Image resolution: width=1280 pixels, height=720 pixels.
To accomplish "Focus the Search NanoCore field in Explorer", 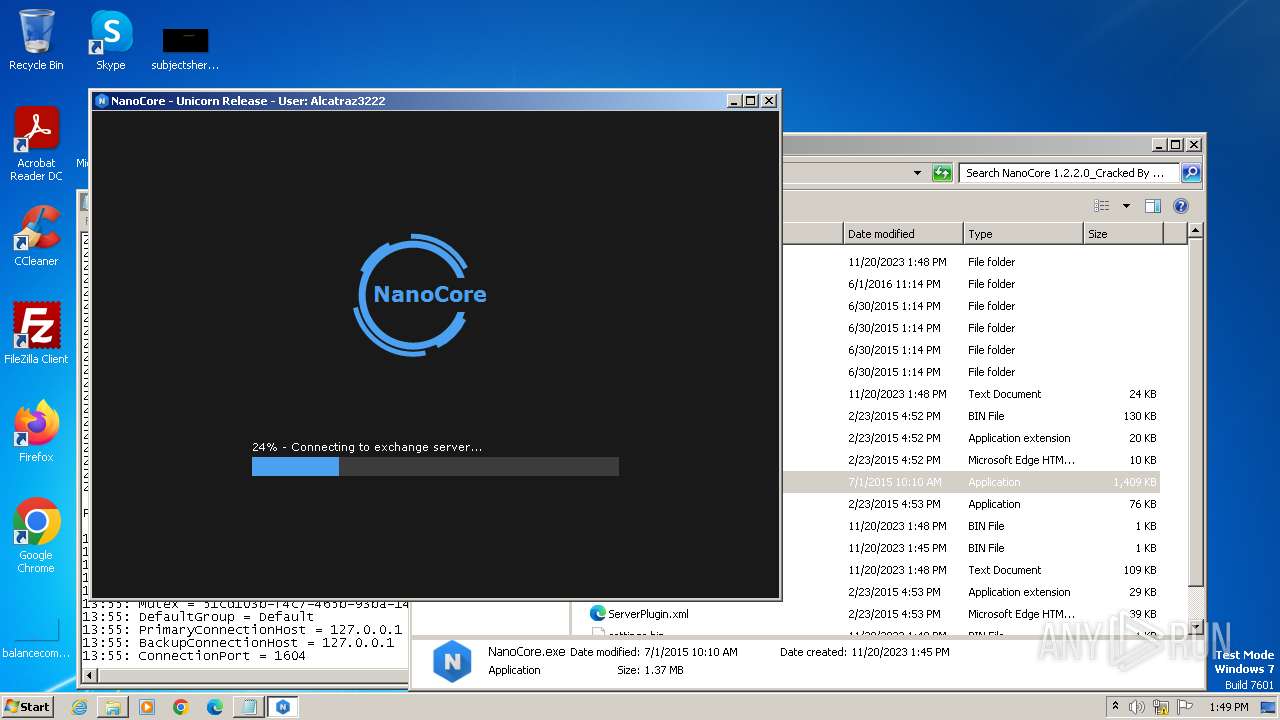I will (x=1068, y=173).
